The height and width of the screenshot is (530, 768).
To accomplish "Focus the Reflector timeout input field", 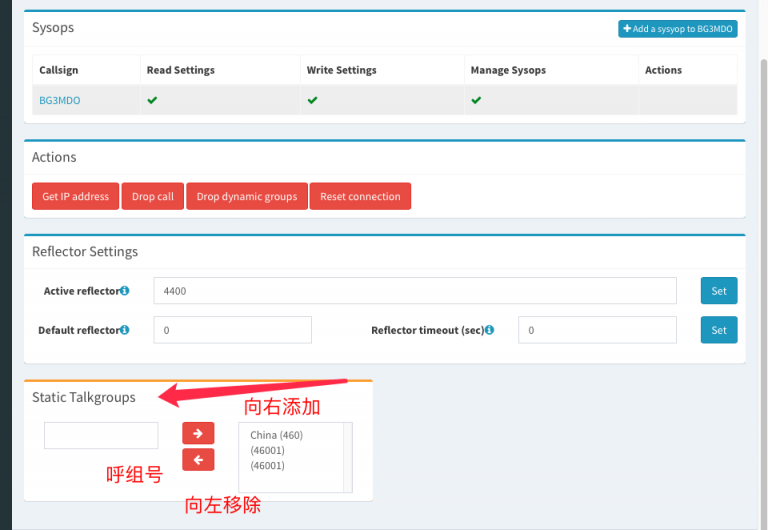I will [x=597, y=330].
